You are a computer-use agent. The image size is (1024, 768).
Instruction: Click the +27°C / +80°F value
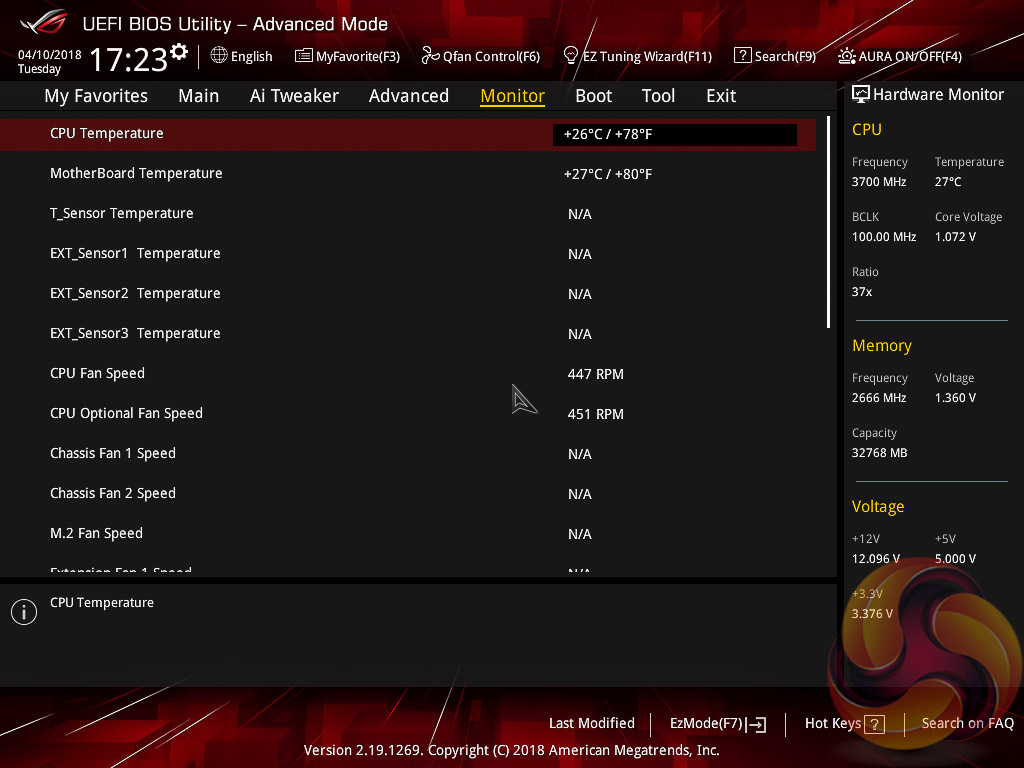(x=608, y=174)
